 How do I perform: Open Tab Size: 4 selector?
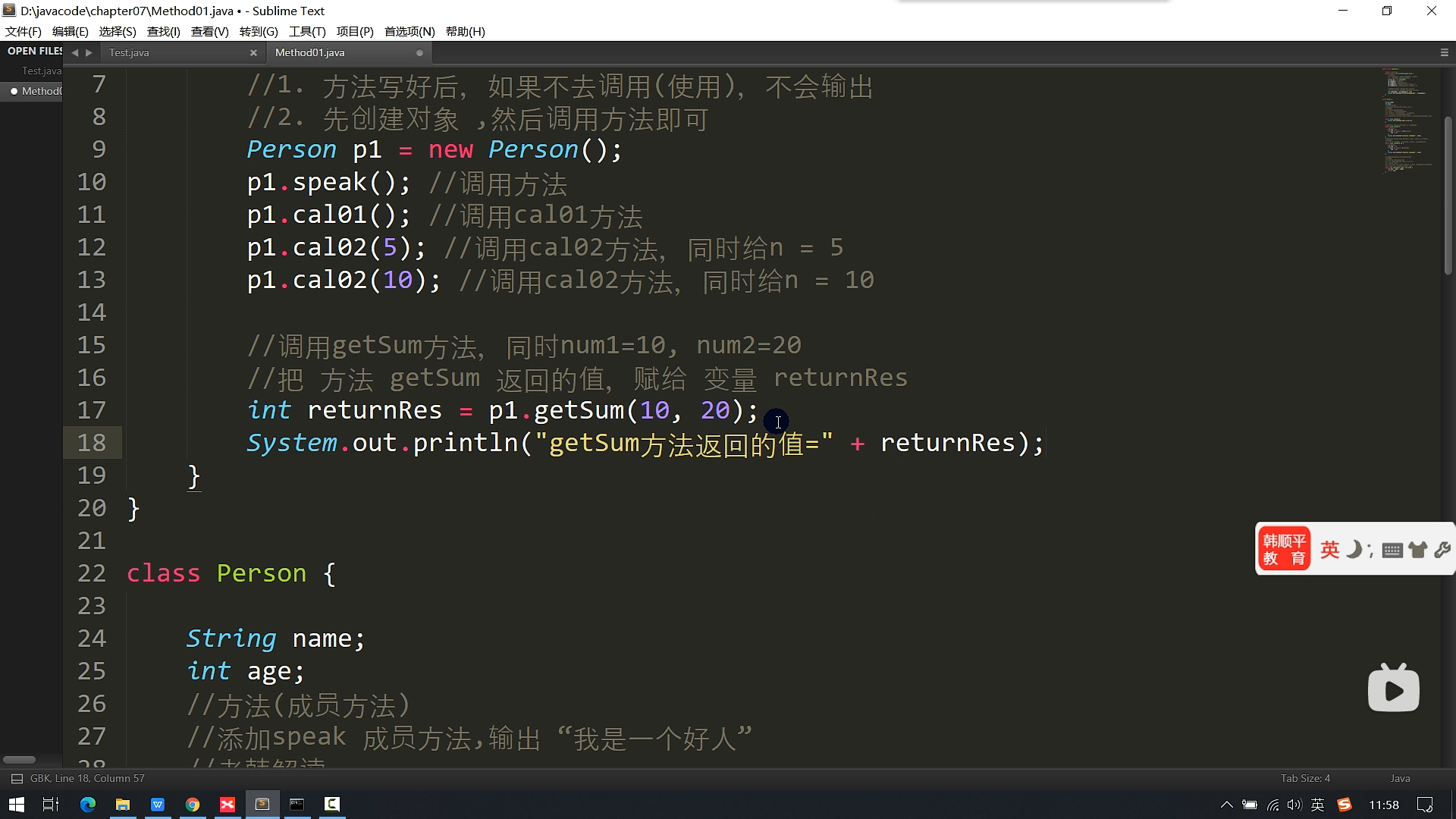(x=1304, y=779)
